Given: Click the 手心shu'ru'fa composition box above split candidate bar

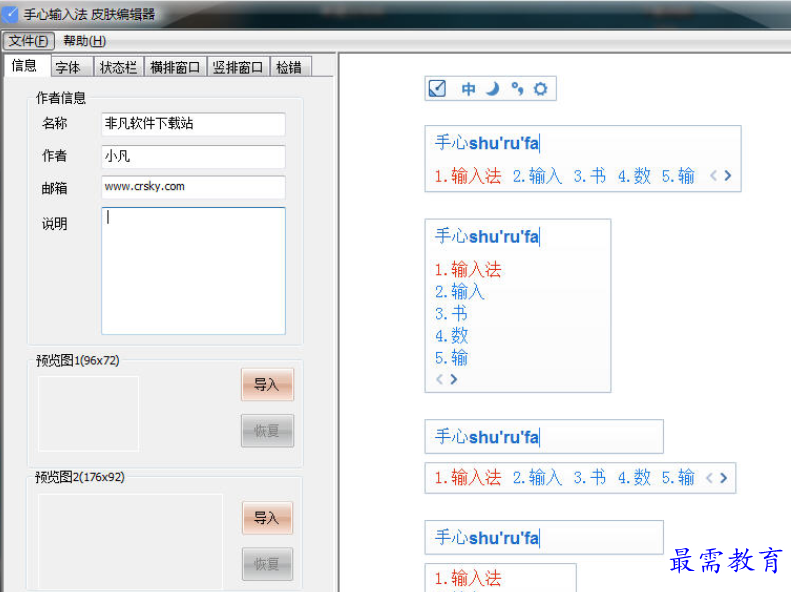Looking at the screenshot, I should (544, 437).
